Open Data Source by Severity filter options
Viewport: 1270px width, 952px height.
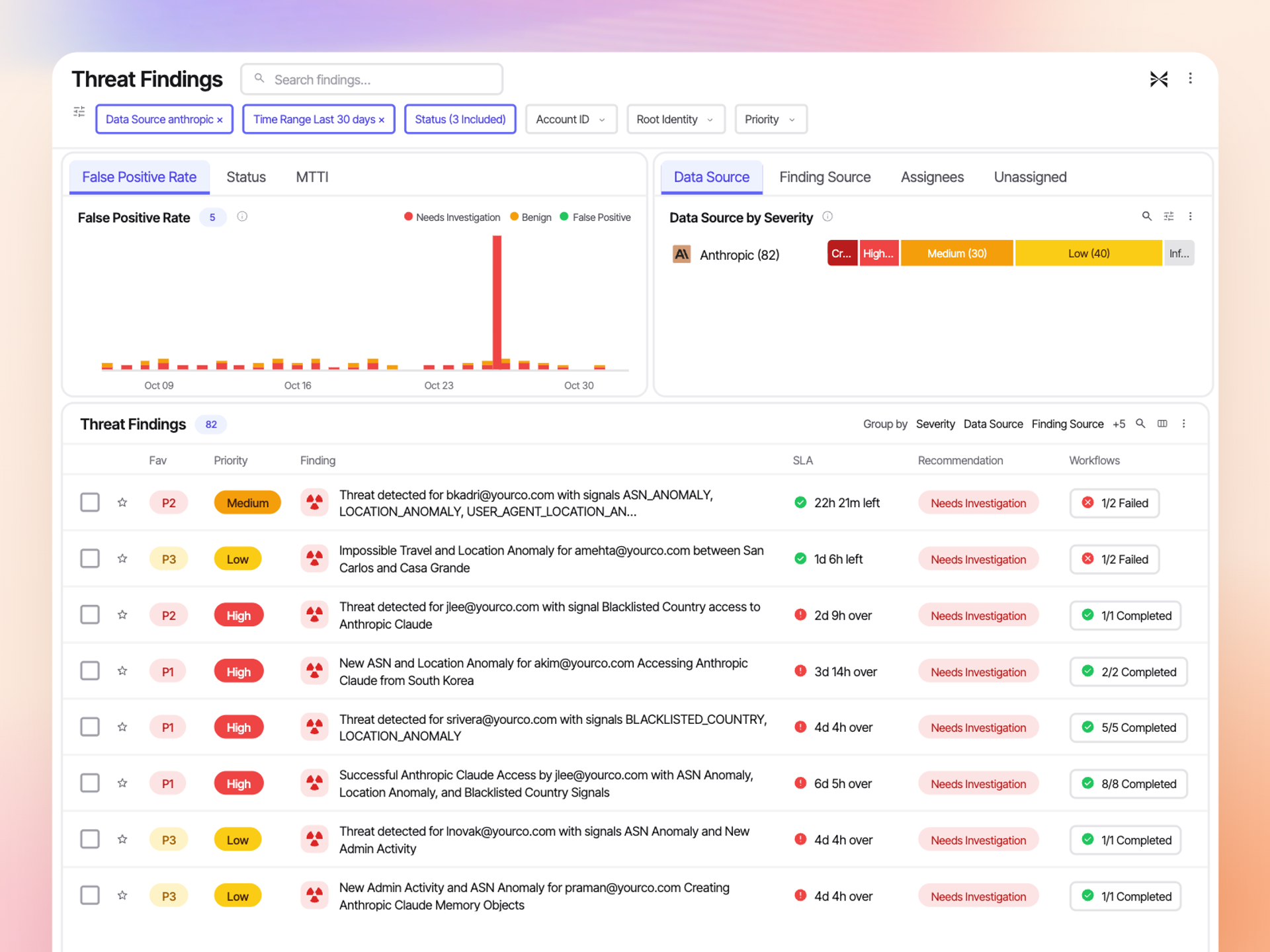click(x=1169, y=216)
